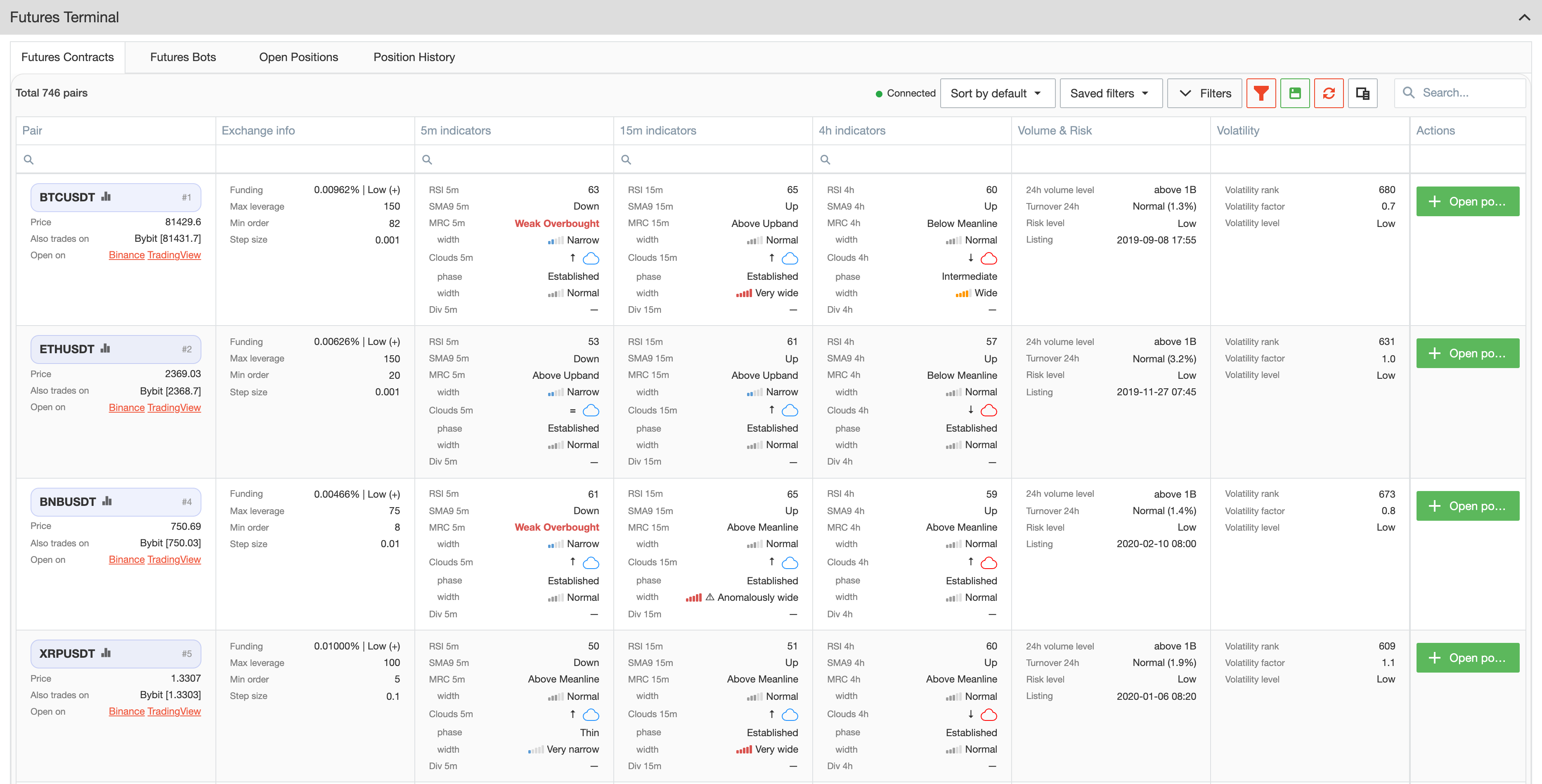This screenshot has height=784, width=1542.
Task: Open BTCUSDT on Binance link
Action: click(126, 255)
